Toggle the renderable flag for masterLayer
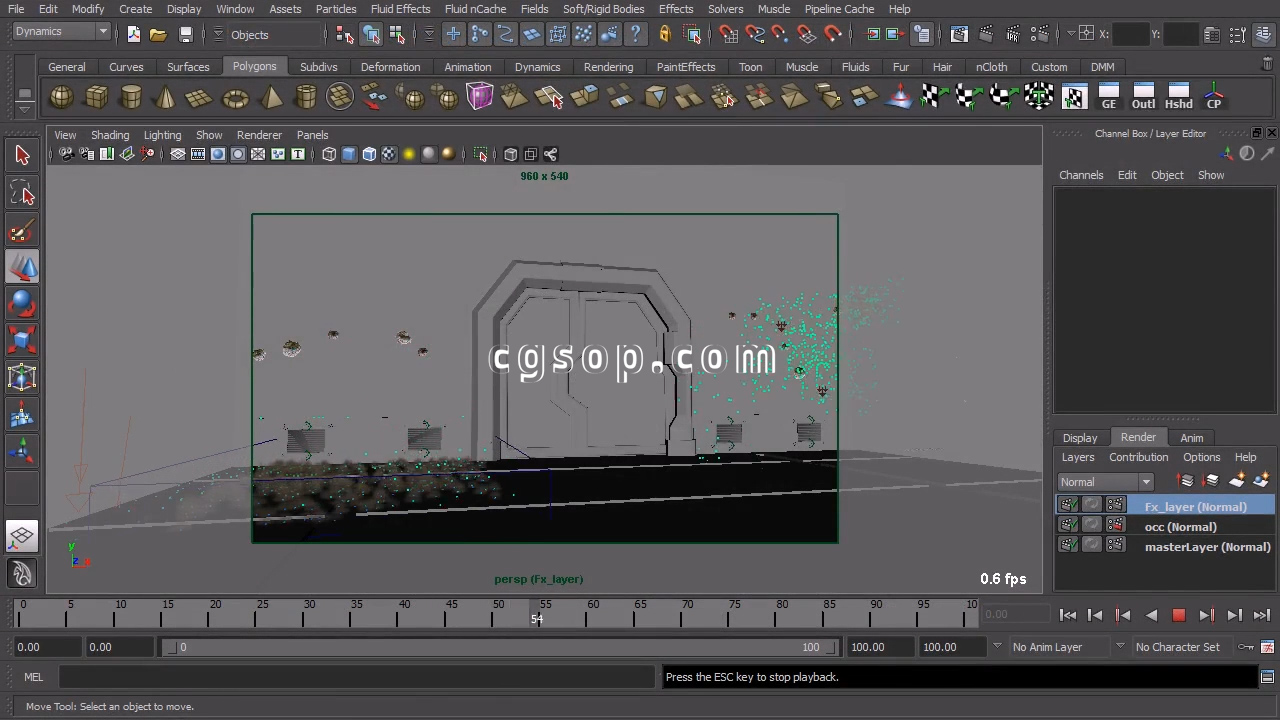Screen dimensions: 1280x720 [1069, 546]
